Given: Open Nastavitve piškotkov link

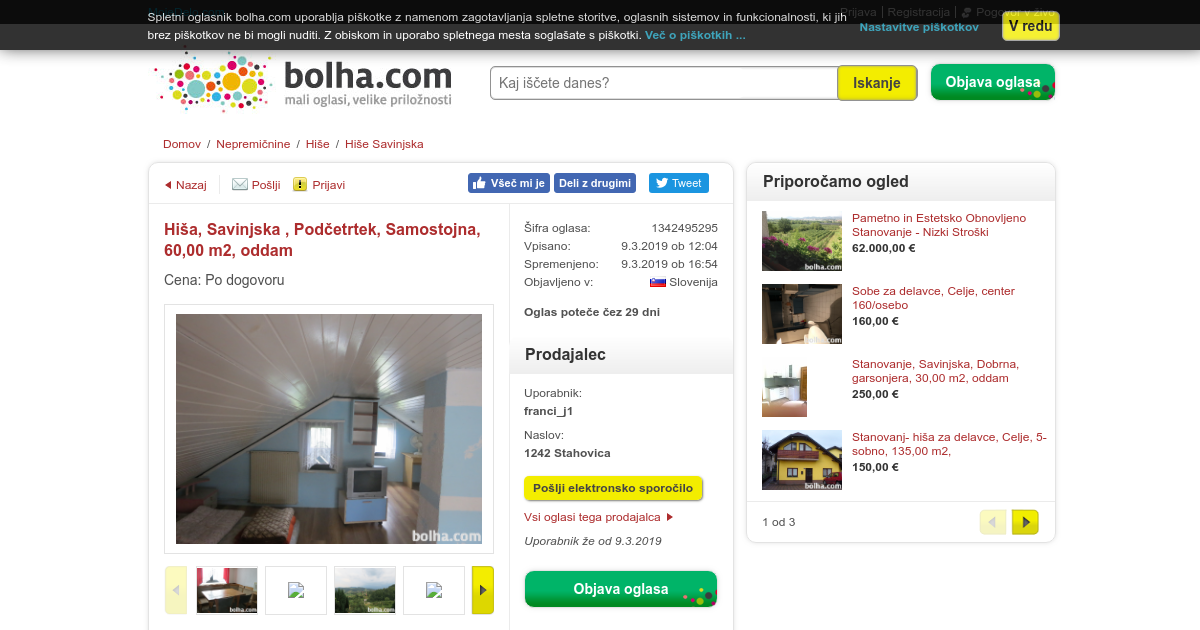Looking at the screenshot, I should (x=919, y=27).
